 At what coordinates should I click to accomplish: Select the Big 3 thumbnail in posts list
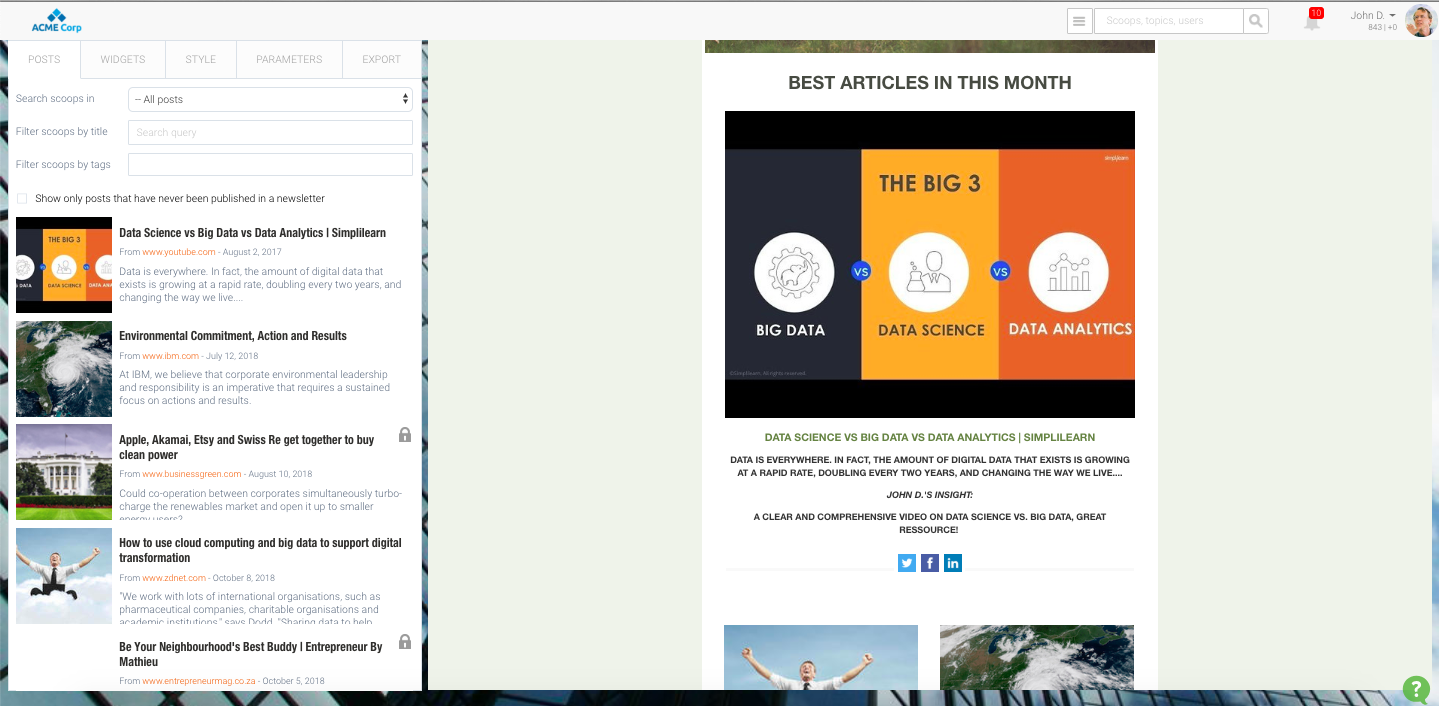pos(64,265)
